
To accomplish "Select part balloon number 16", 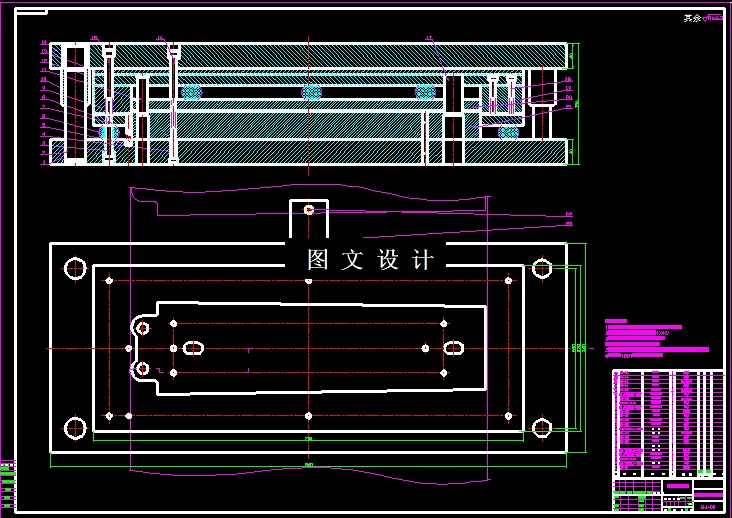I will tap(160, 38).
